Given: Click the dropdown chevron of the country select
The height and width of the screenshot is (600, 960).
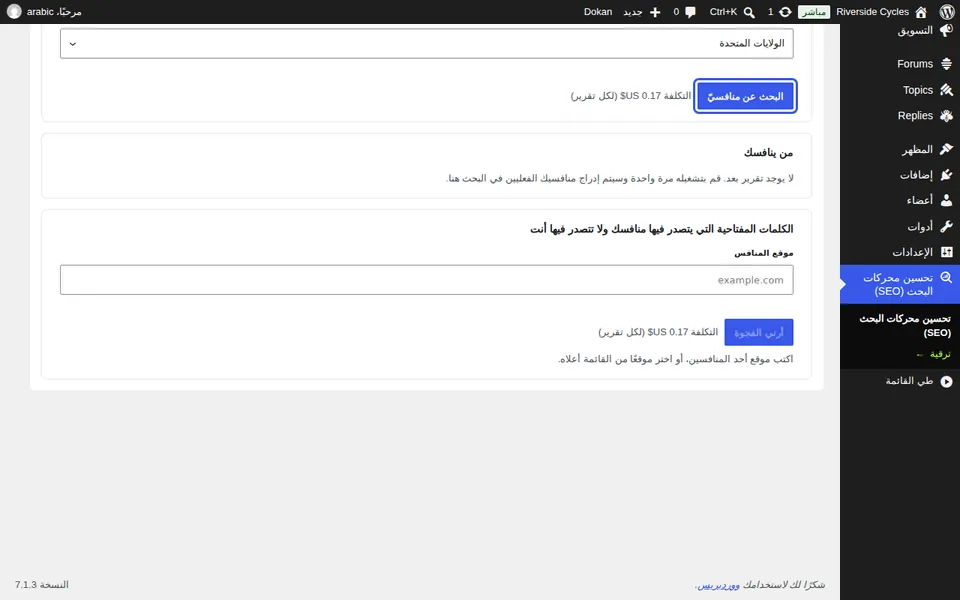Looking at the screenshot, I should tap(72, 43).
